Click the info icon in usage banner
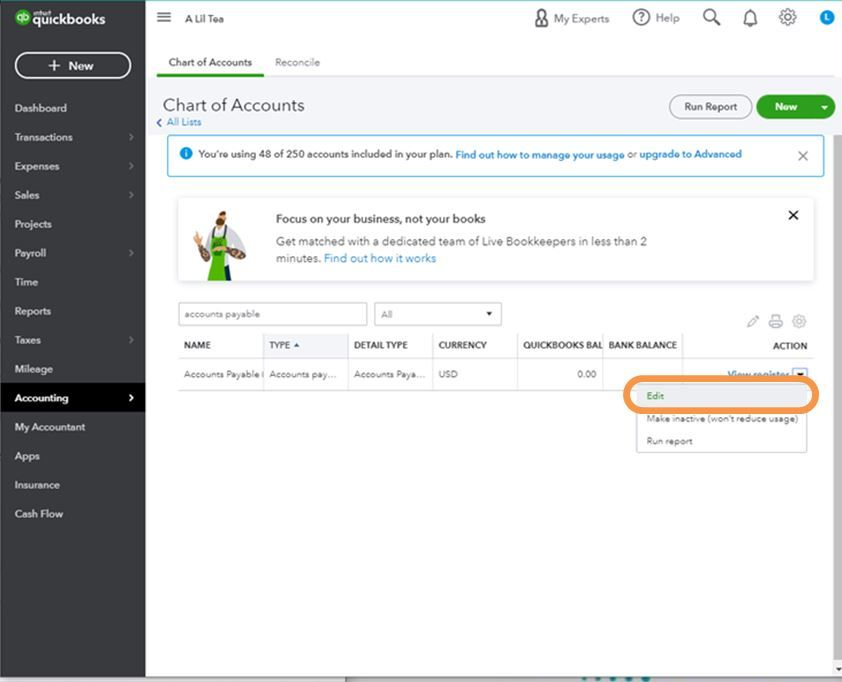 tap(186, 154)
